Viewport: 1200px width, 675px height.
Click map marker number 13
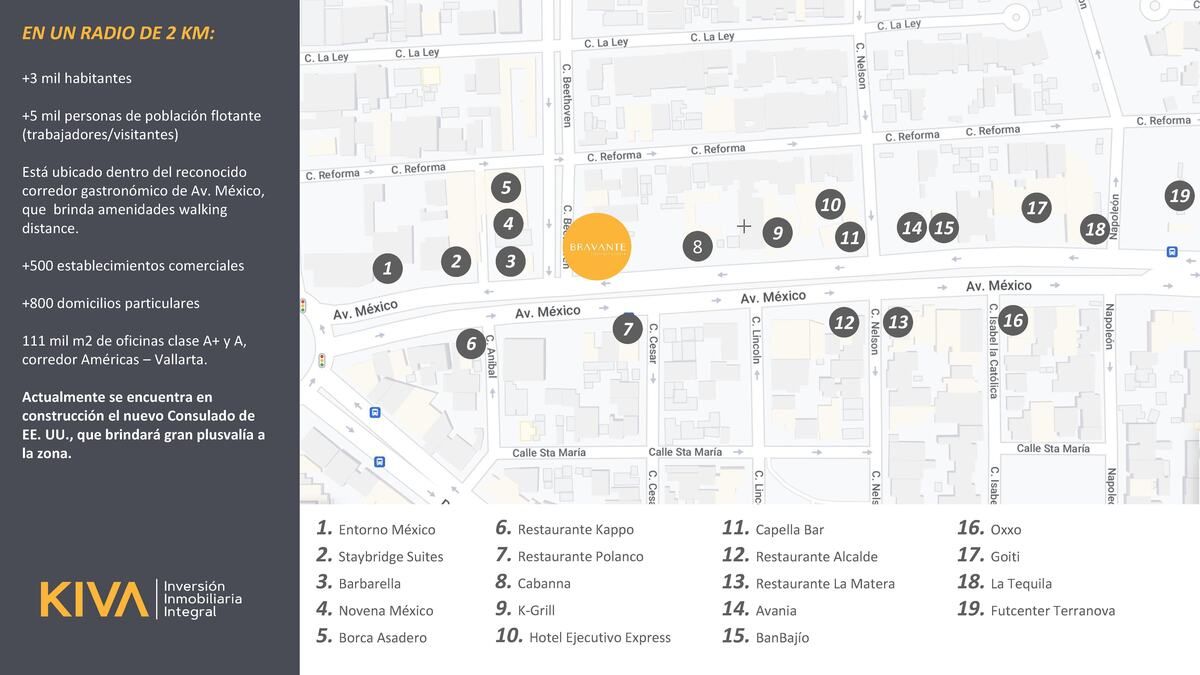click(x=898, y=322)
